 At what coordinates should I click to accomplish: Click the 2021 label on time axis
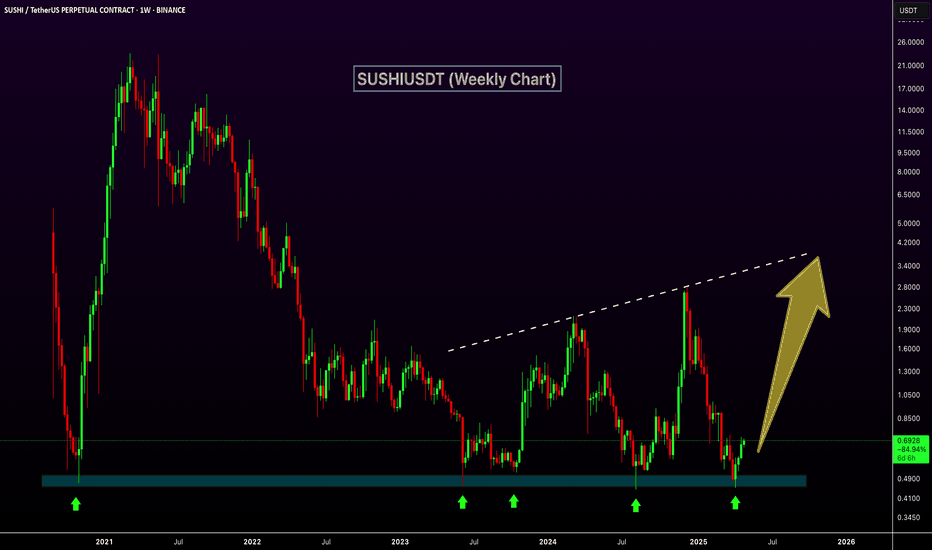tap(104, 542)
